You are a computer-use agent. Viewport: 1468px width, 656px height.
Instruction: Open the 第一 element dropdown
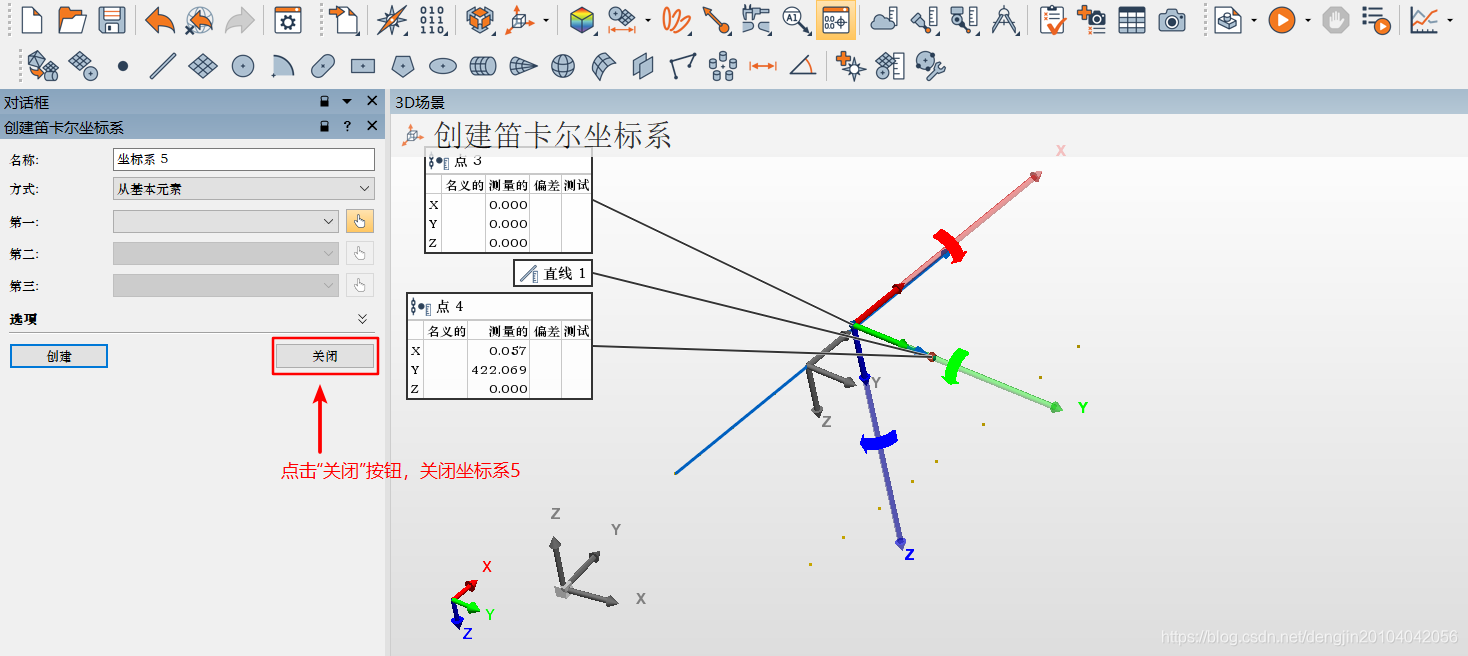(226, 221)
